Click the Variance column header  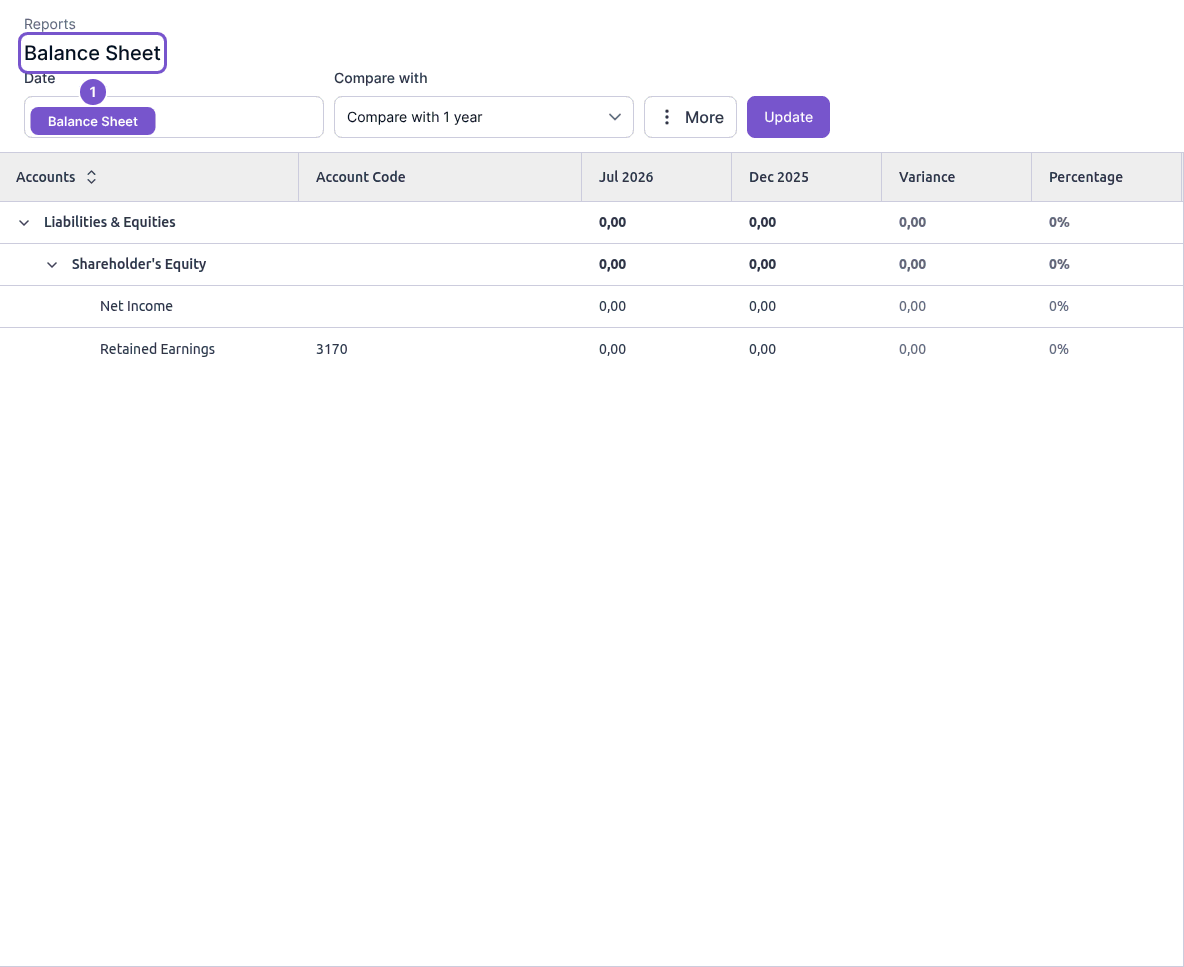[x=956, y=177]
